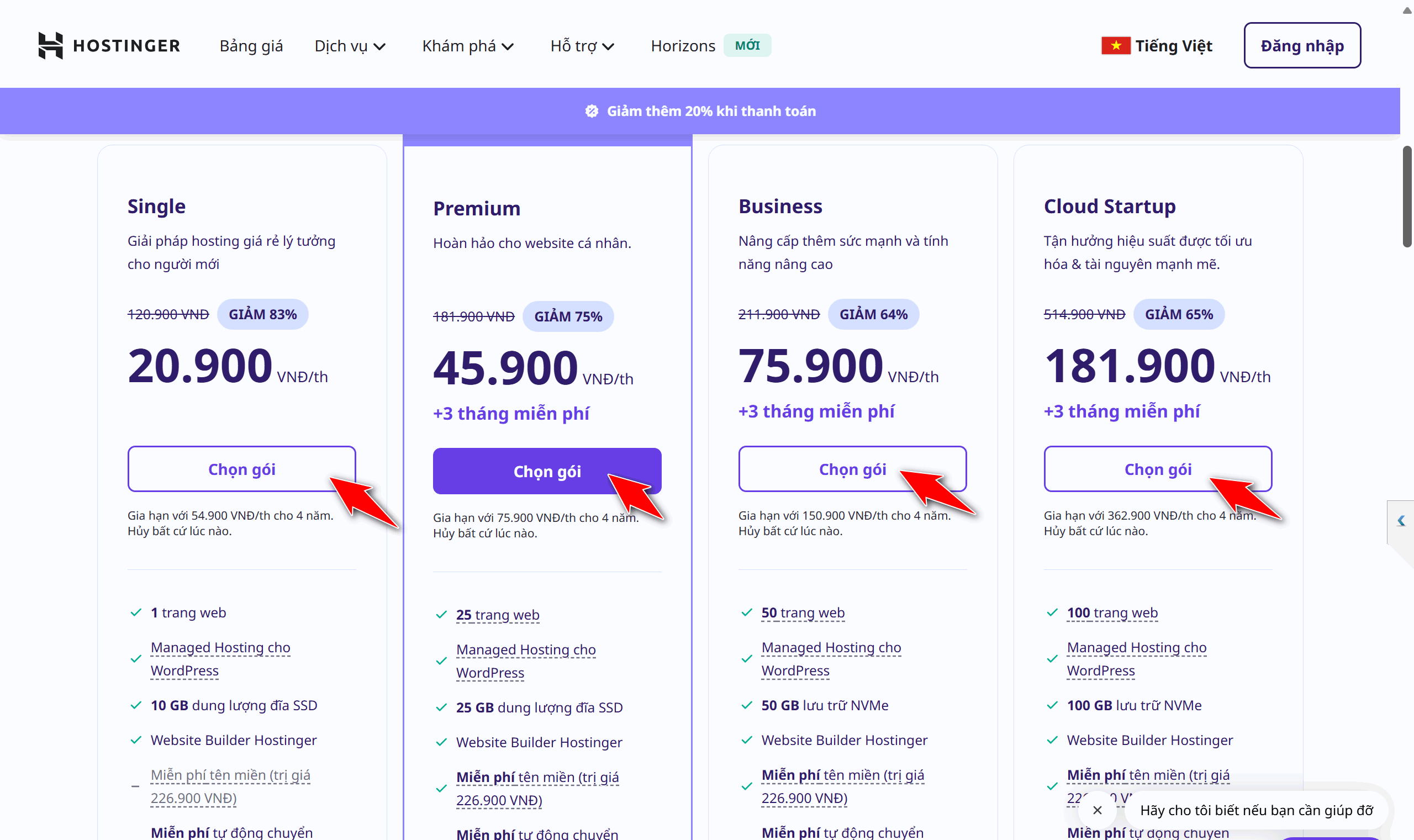The height and width of the screenshot is (840, 1414).
Task: Click the GIẢM 64% badge
Action: pos(873,314)
